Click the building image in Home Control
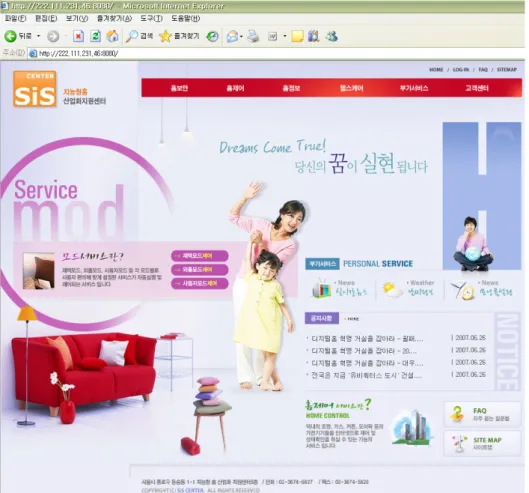Screen dimensions: 529x493 click(x=412, y=428)
